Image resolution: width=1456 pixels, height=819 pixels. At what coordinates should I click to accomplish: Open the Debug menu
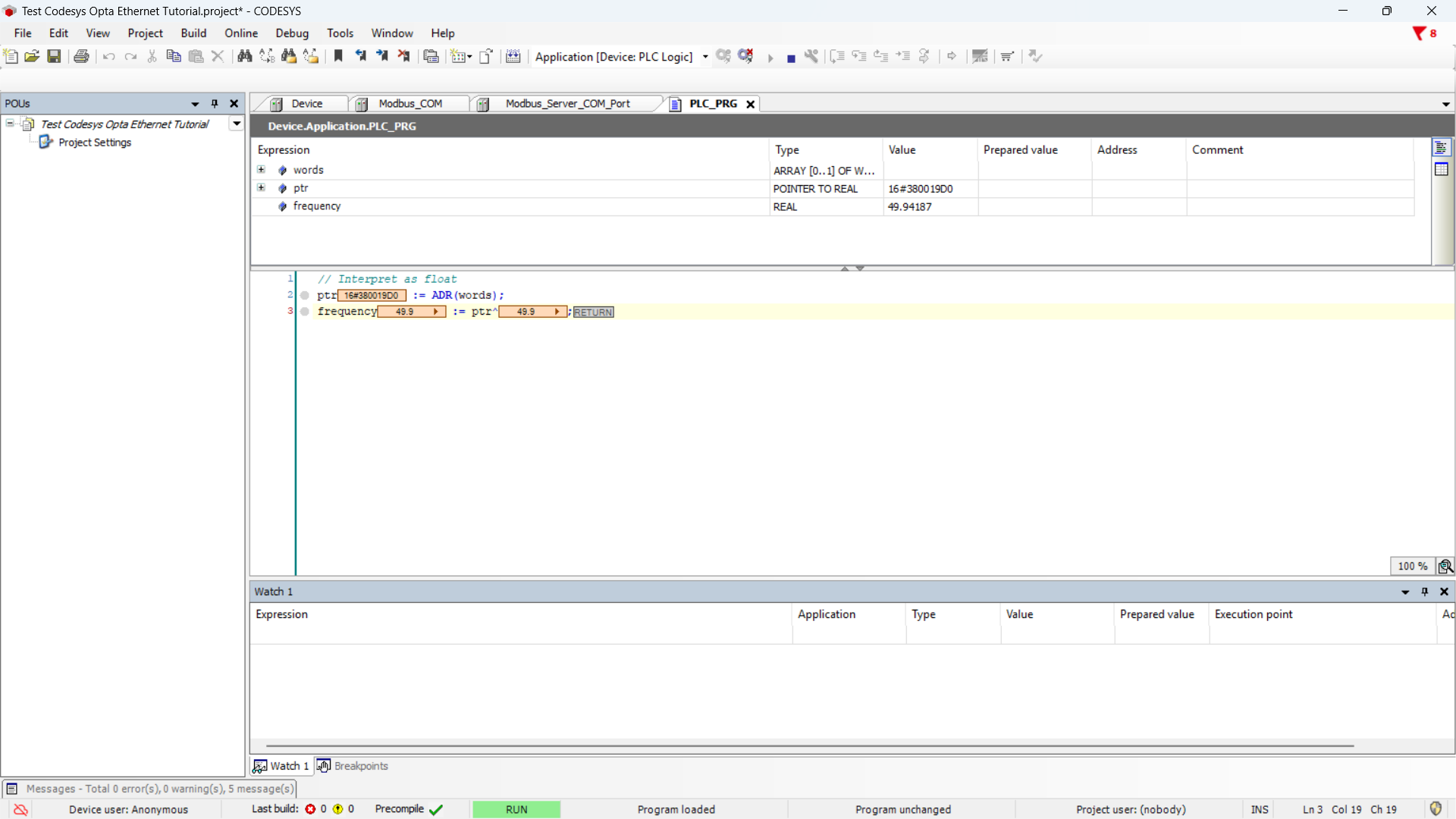click(291, 33)
